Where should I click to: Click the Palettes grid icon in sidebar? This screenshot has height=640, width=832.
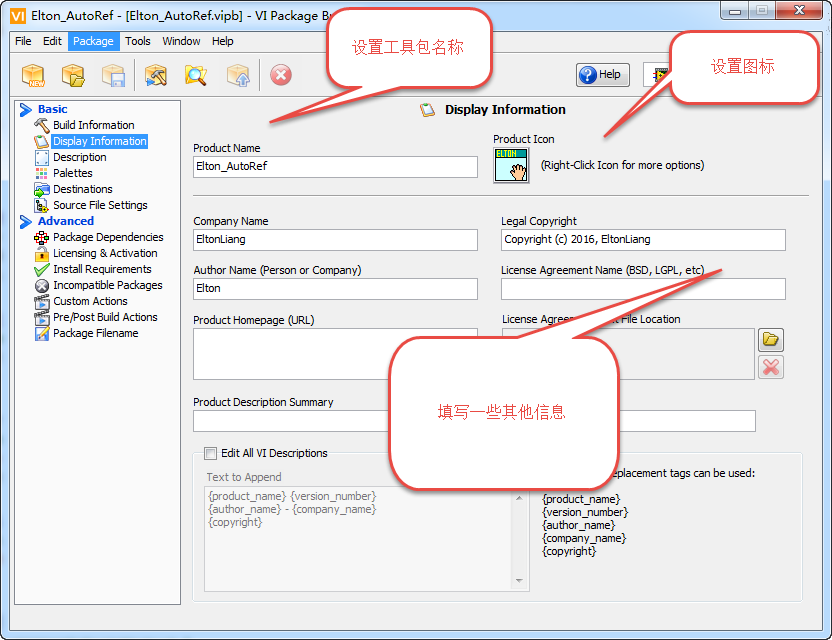(41, 173)
